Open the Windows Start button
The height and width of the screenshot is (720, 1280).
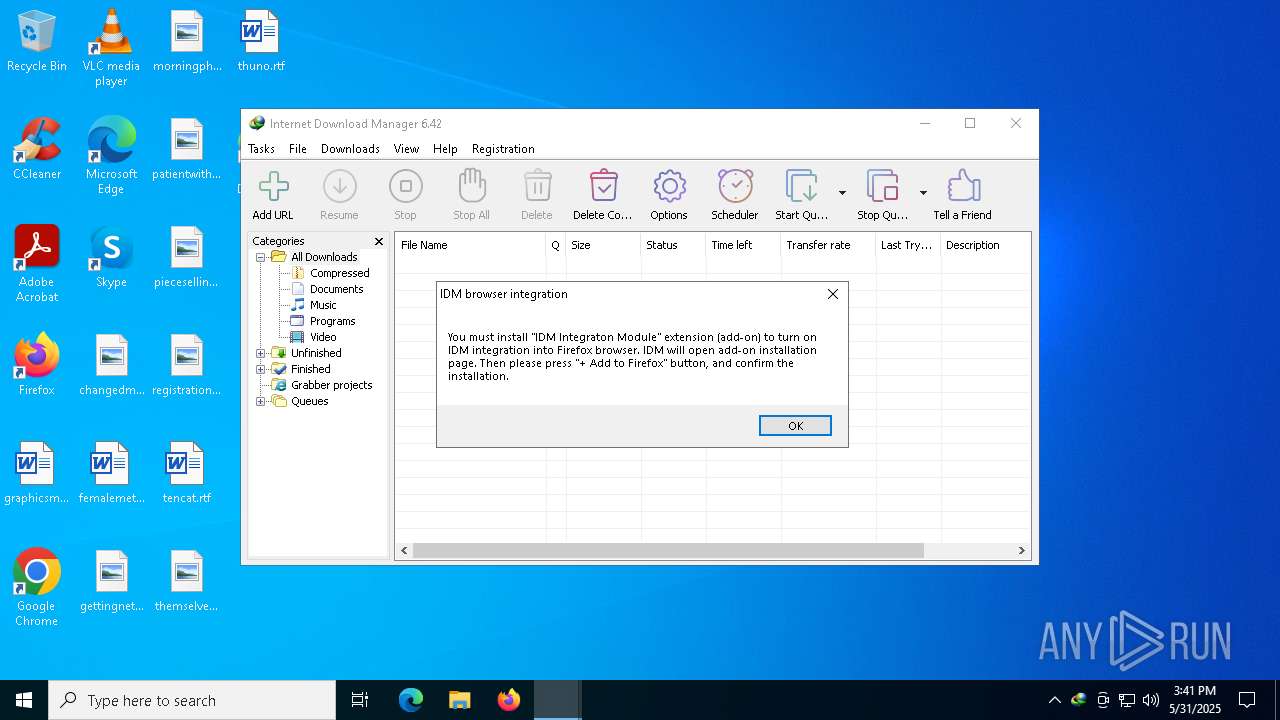24,700
